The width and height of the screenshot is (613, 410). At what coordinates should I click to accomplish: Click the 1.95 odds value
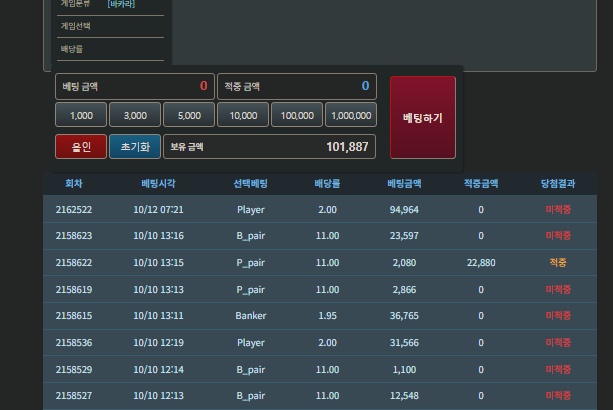tap(327, 315)
